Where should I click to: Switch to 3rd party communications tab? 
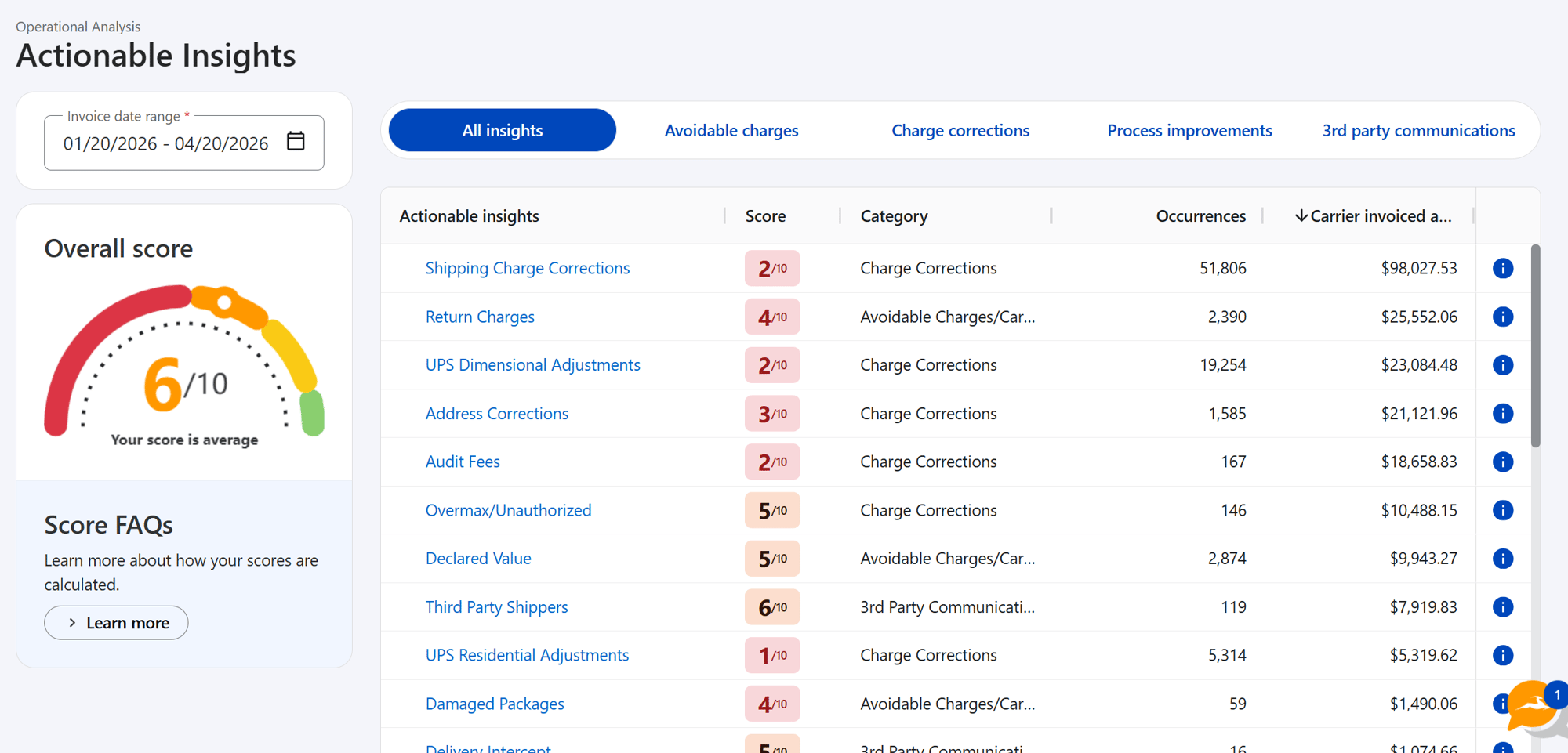tap(1418, 130)
